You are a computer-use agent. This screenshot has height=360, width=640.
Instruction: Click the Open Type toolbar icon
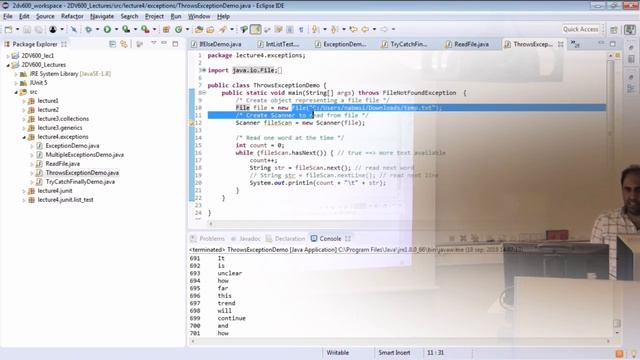point(199,29)
